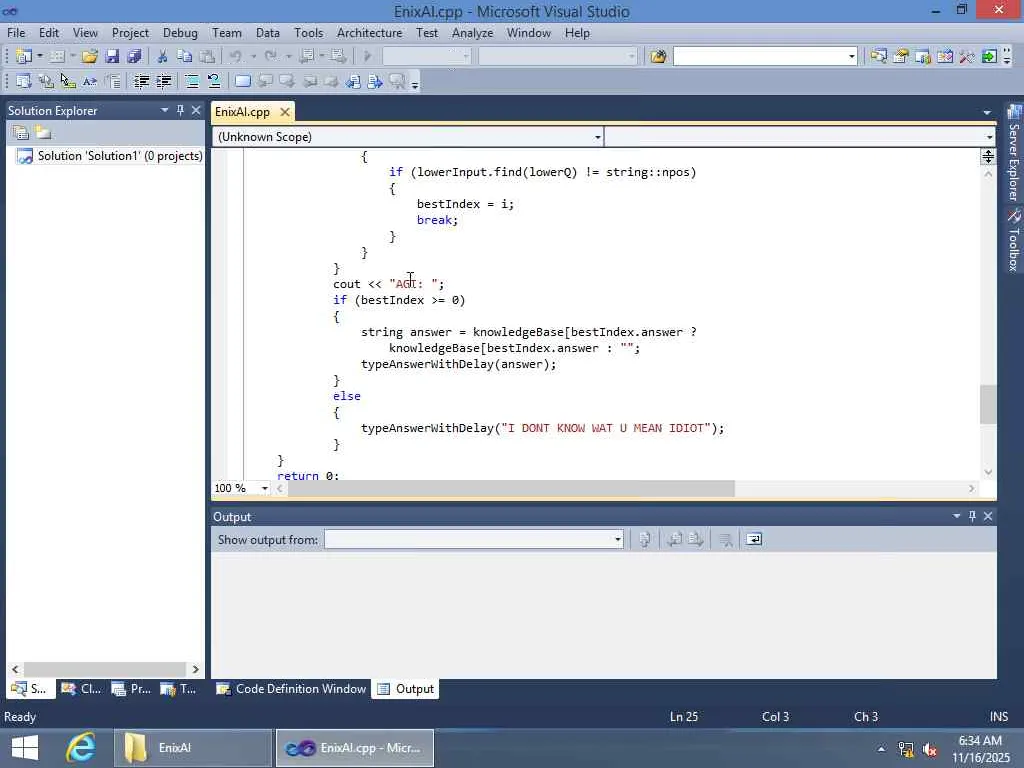Click the editor vertical scrollbar thumb

pyautogui.click(x=988, y=404)
